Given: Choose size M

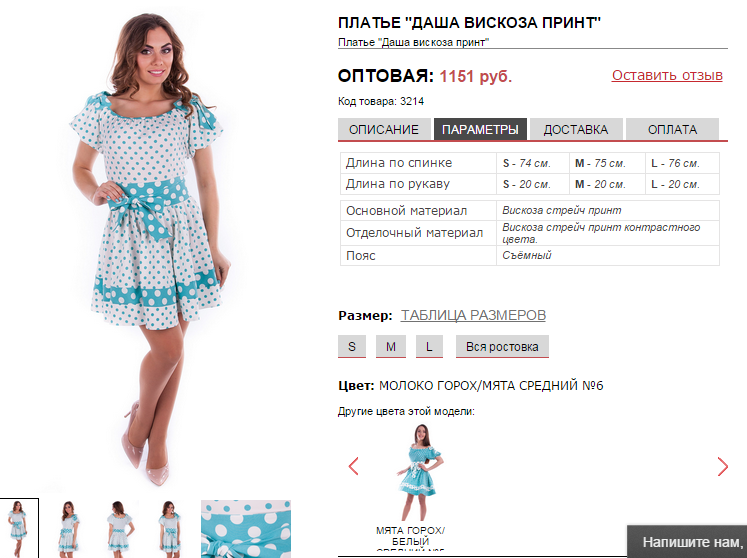Looking at the screenshot, I should [391, 346].
